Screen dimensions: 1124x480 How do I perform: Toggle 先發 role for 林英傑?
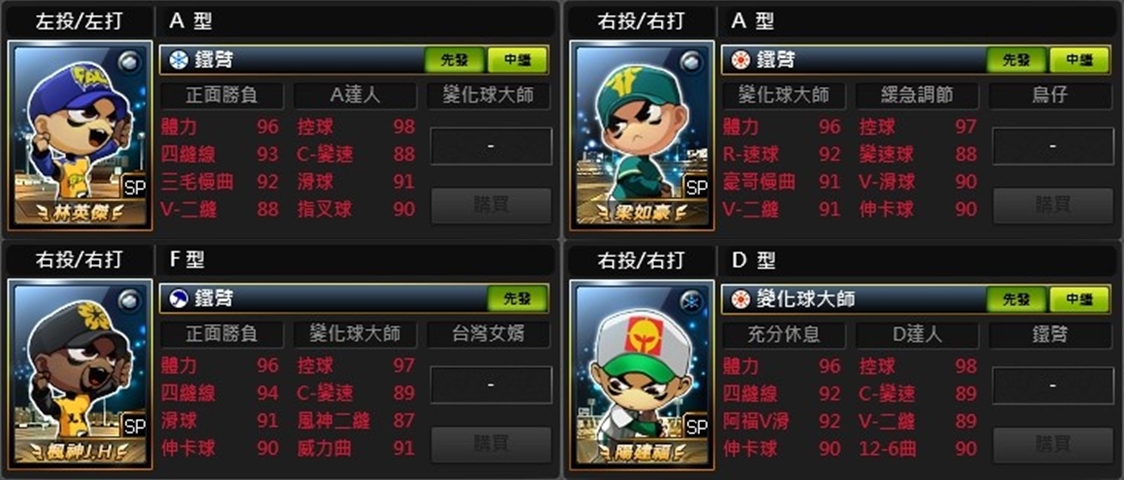click(454, 60)
